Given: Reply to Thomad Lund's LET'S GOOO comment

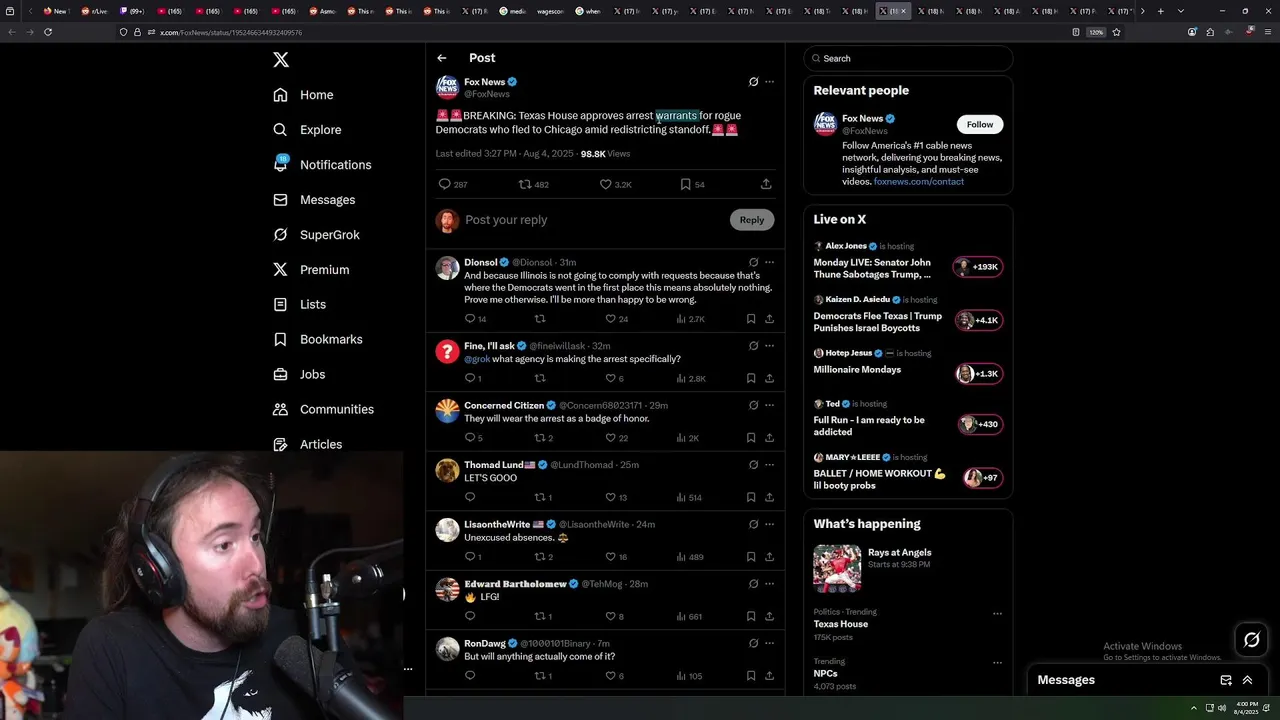Looking at the screenshot, I should [470, 498].
